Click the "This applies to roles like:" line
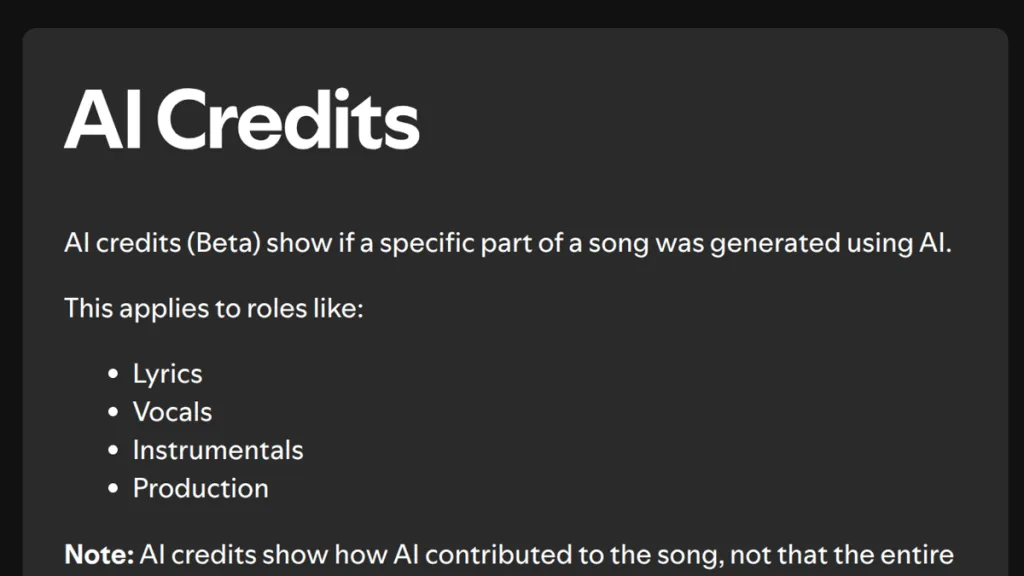1024x576 pixels. click(x=213, y=307)
